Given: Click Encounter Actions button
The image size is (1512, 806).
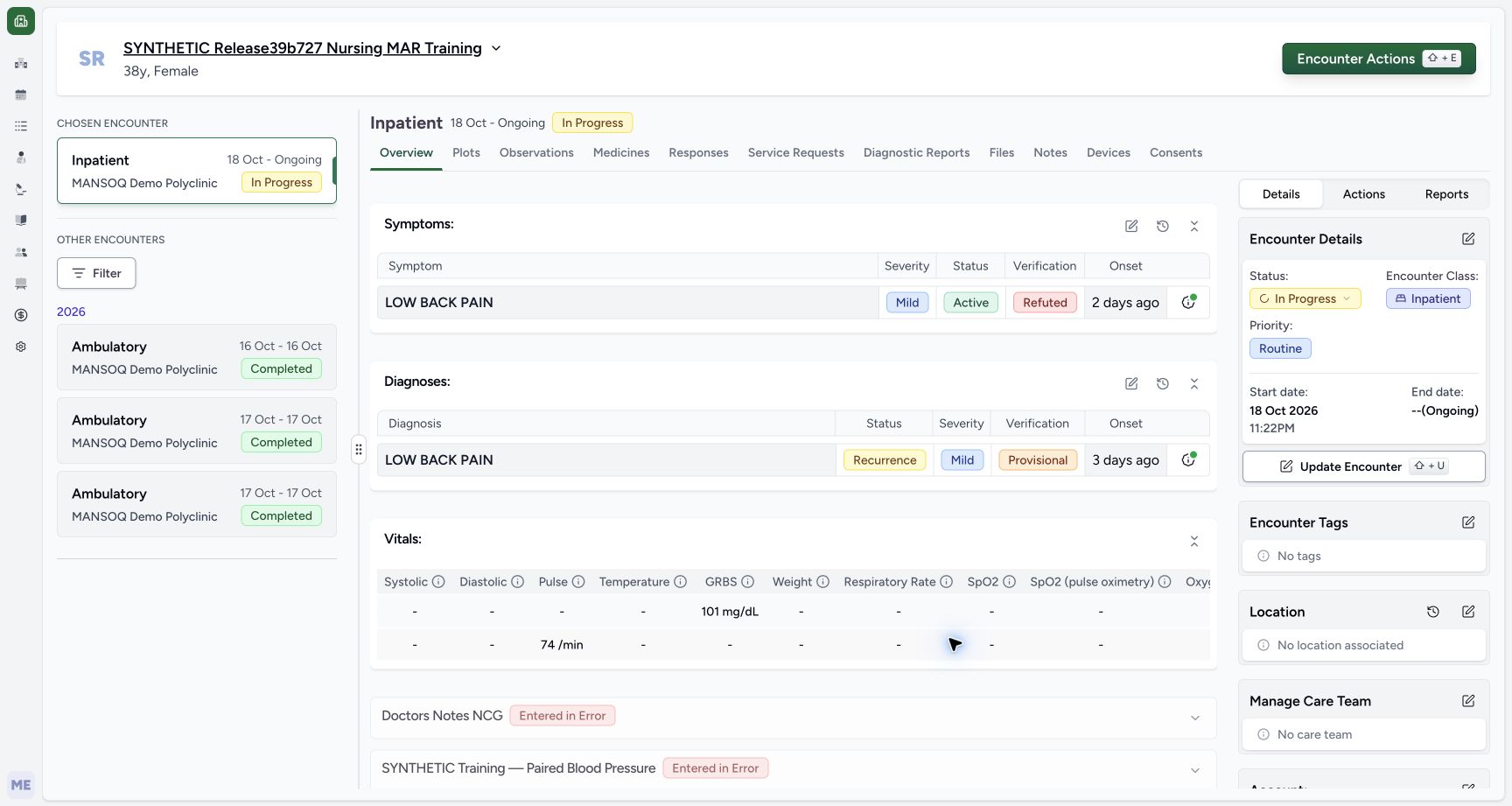Looking at the screenshot, I should [x=1379, y=59].
